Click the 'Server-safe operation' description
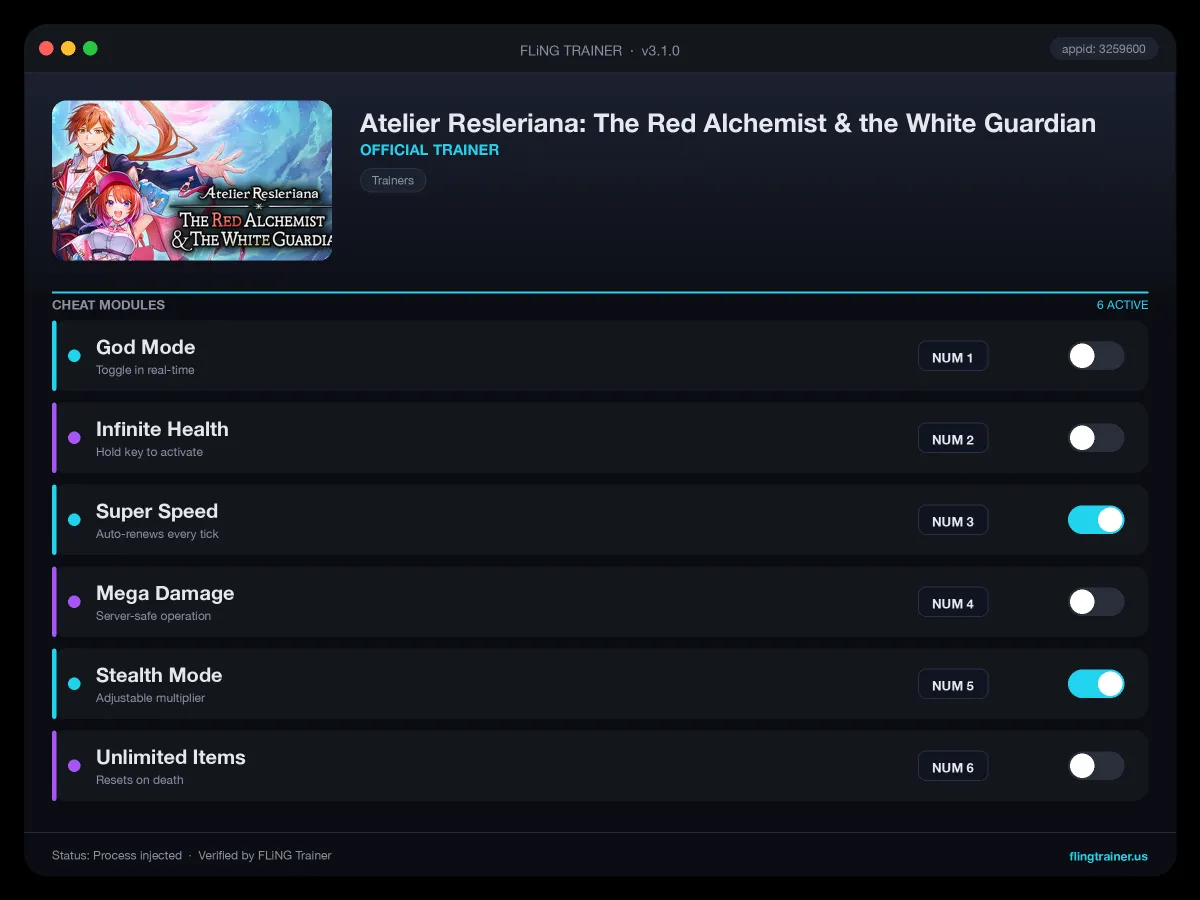Image resolution: width=1200 pixels, height=900 pixels. 153,616
